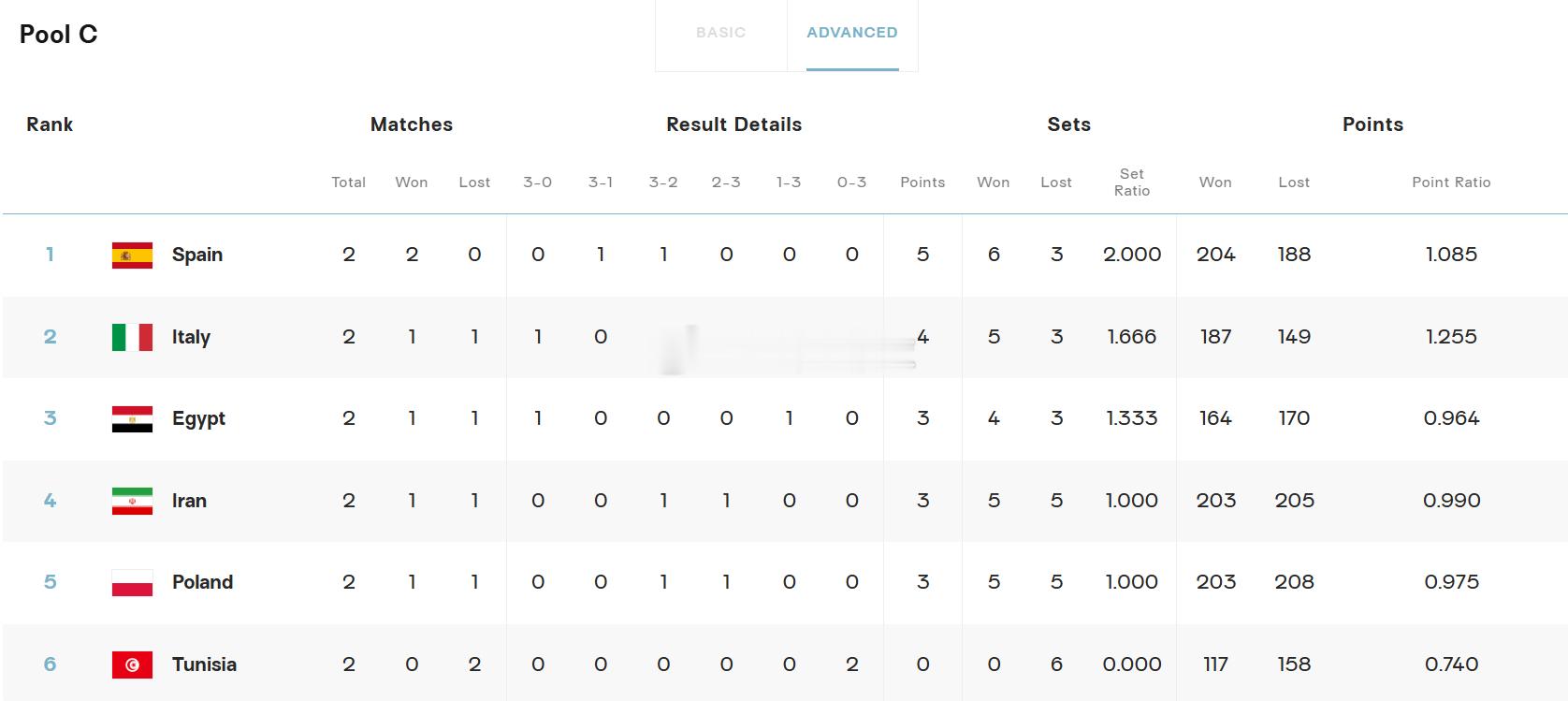The width and height of the screenshot is (1568, 701).
Task: Click the Italy flag icon
Action: [x=132, y=337]
